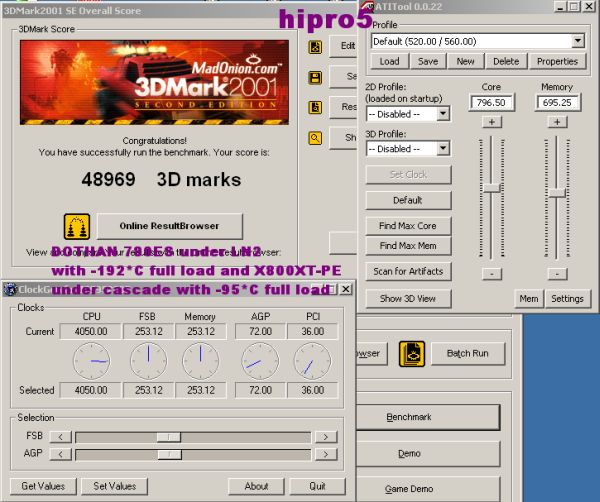
Task: Click AGP slider right arrow in ClockGen
Action: coord(326,454)
